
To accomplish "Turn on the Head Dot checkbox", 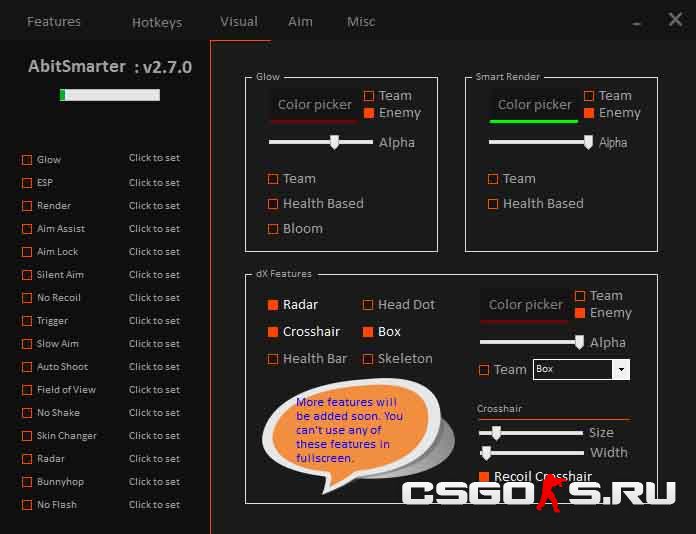I will pyautogui.click(x=368, y=305).
